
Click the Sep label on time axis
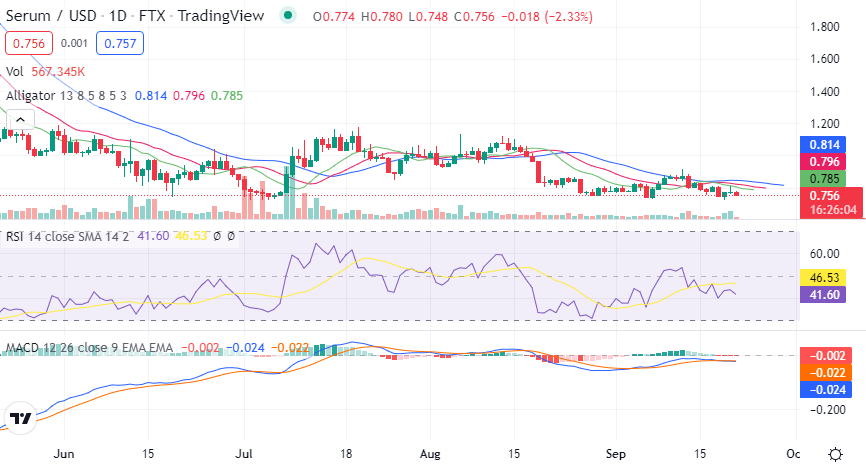pyautogui.click(x=615, y=454)
